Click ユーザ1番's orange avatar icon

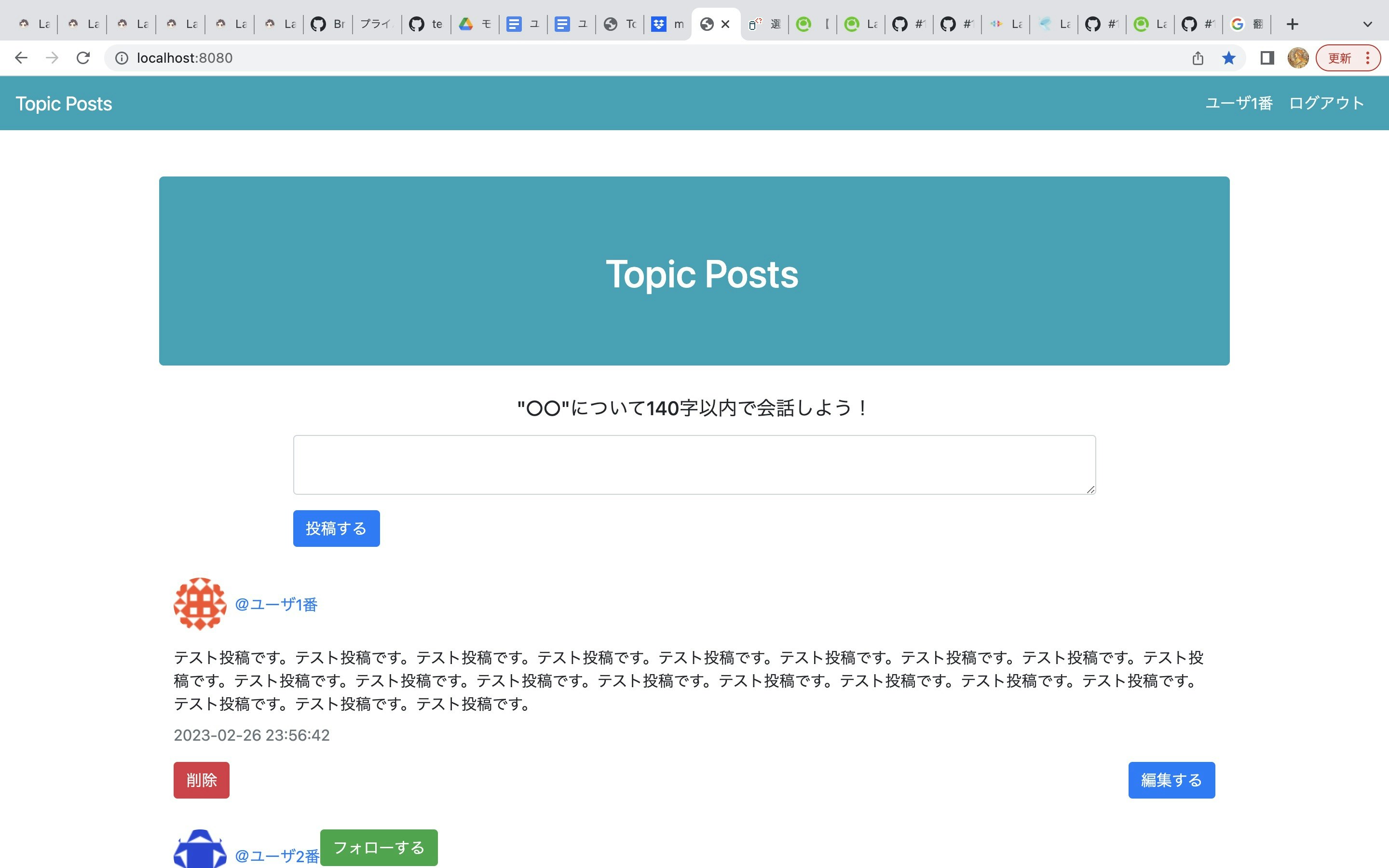click(x=200, y=604)
